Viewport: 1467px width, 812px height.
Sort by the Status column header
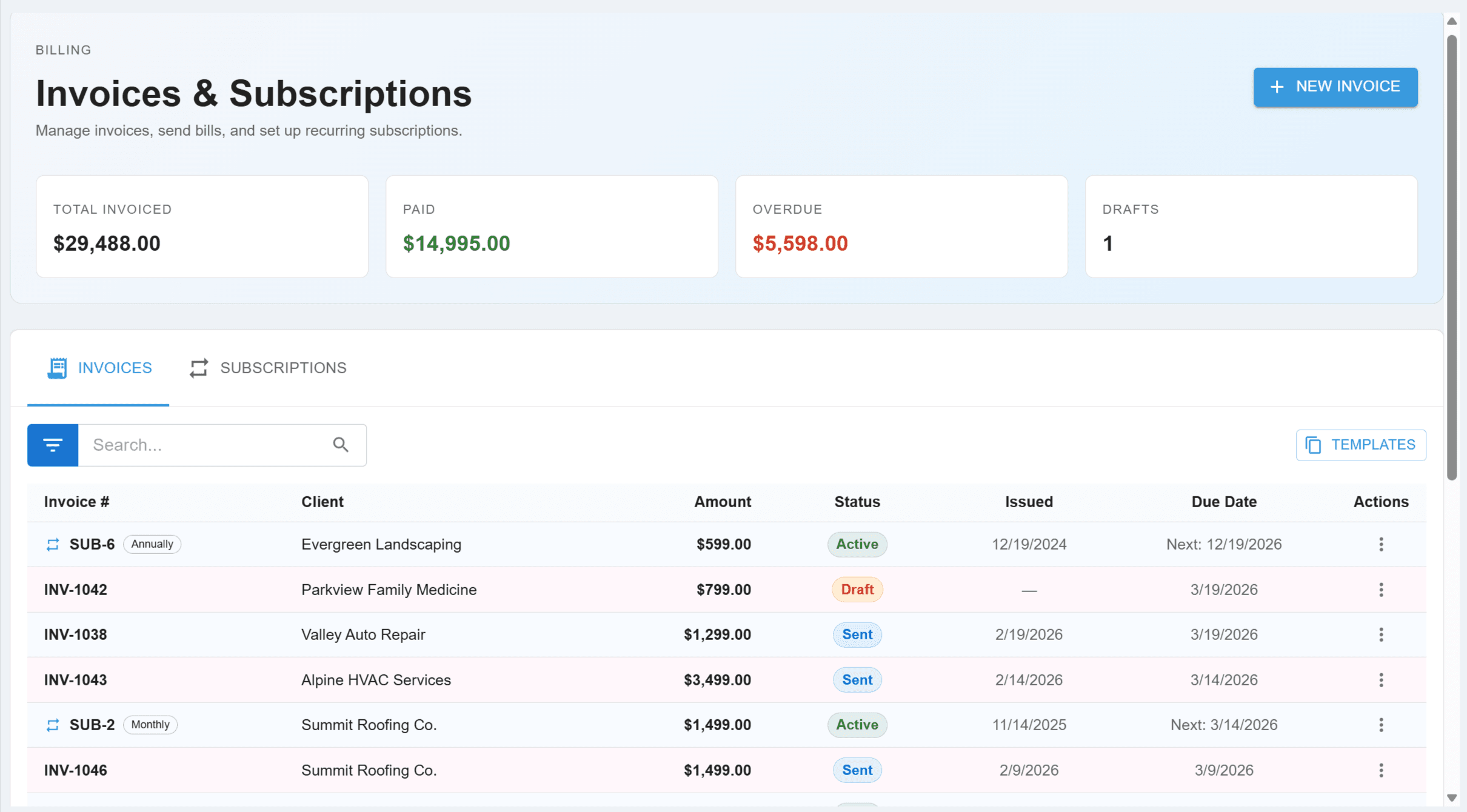[x=857, y=502]
